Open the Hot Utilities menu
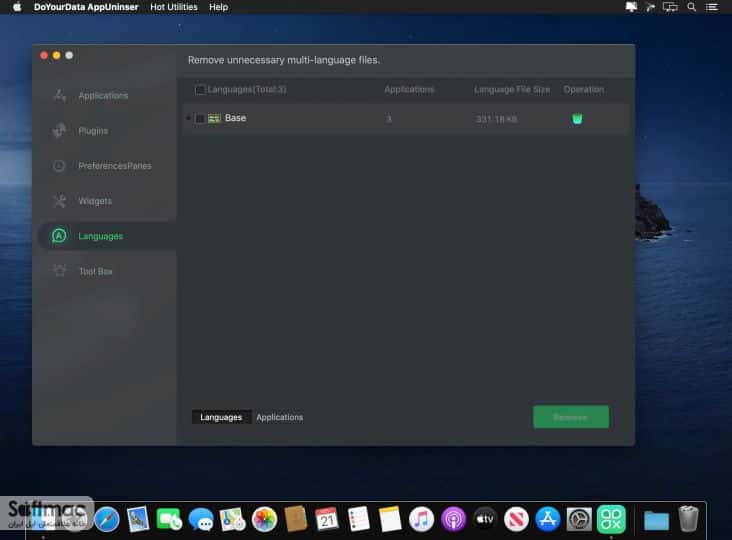732x540 pixels. (x=174, y=7)
